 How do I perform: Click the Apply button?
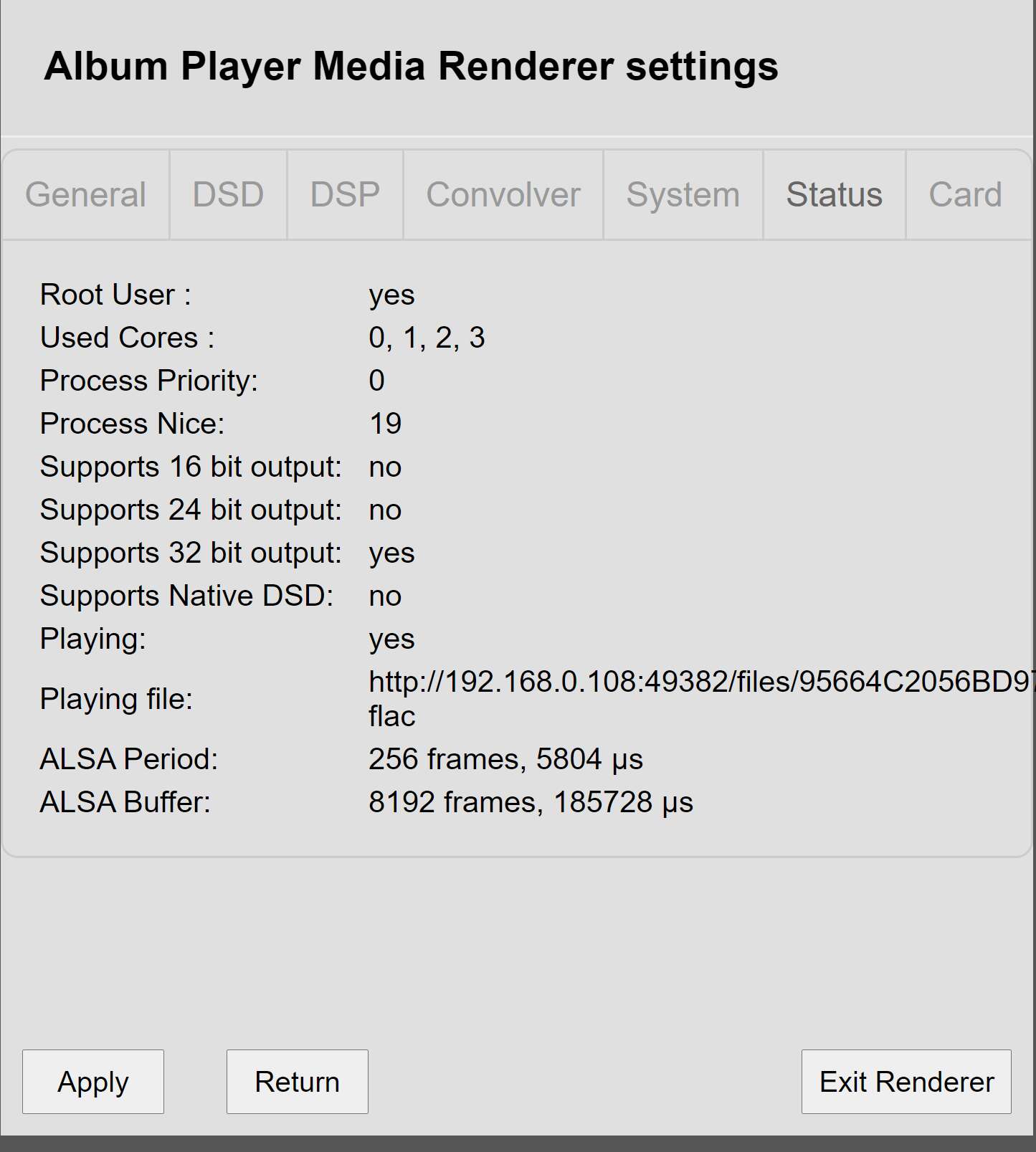point(93,1082)
